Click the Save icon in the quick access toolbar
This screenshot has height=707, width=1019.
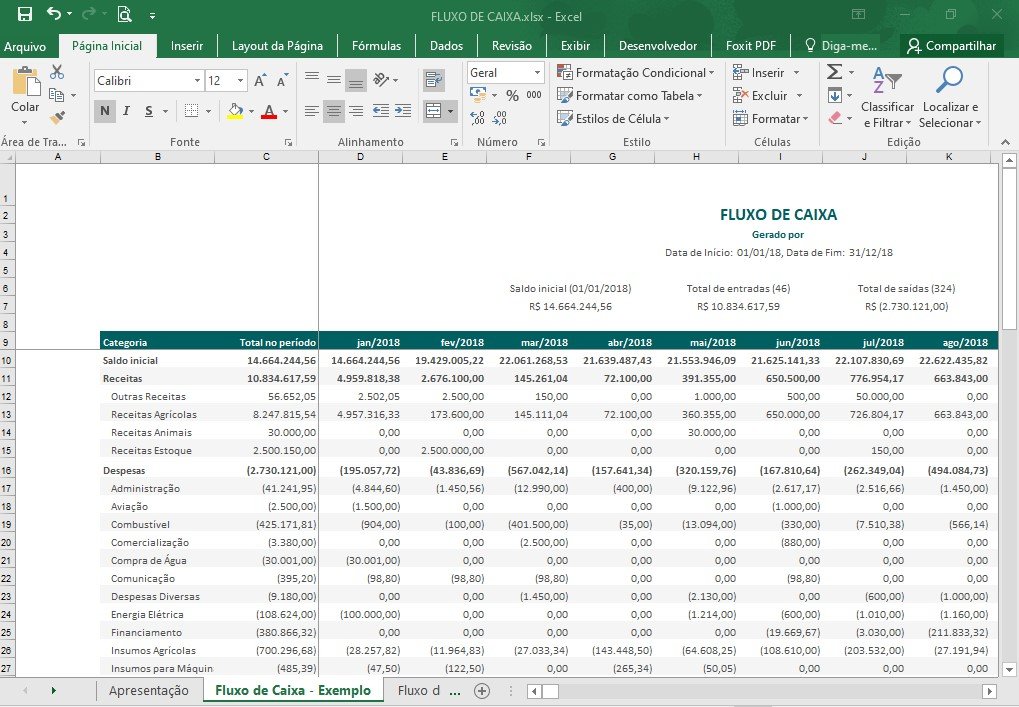(25, 14)
